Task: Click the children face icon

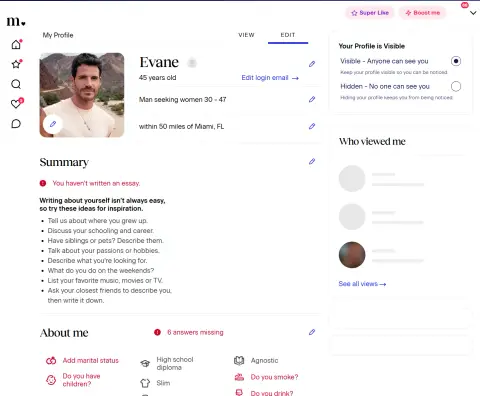Action: (x=51, y=380)
